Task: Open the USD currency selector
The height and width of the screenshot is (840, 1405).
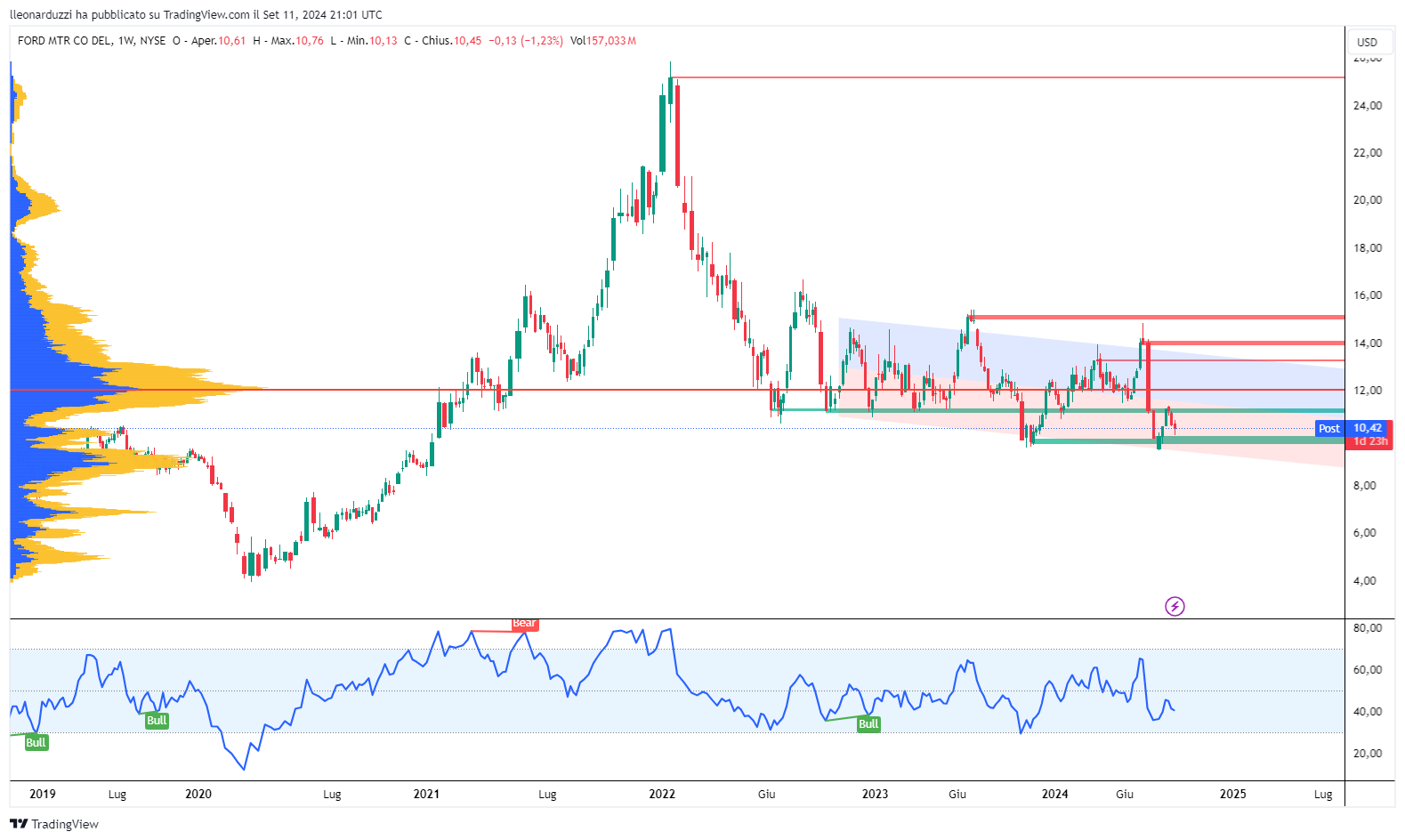Action: pyautogui.click(x=1368, y=42)
